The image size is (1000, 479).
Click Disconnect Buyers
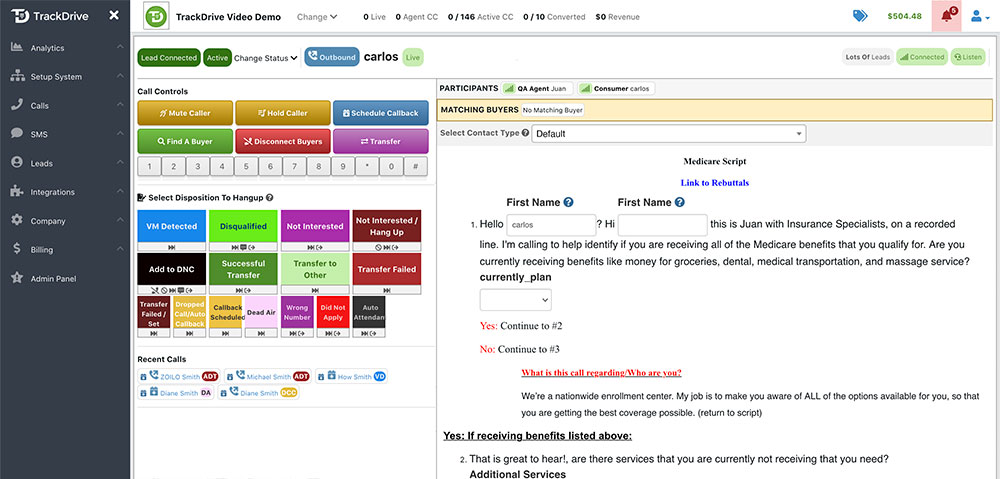click(x=283, y=142)
